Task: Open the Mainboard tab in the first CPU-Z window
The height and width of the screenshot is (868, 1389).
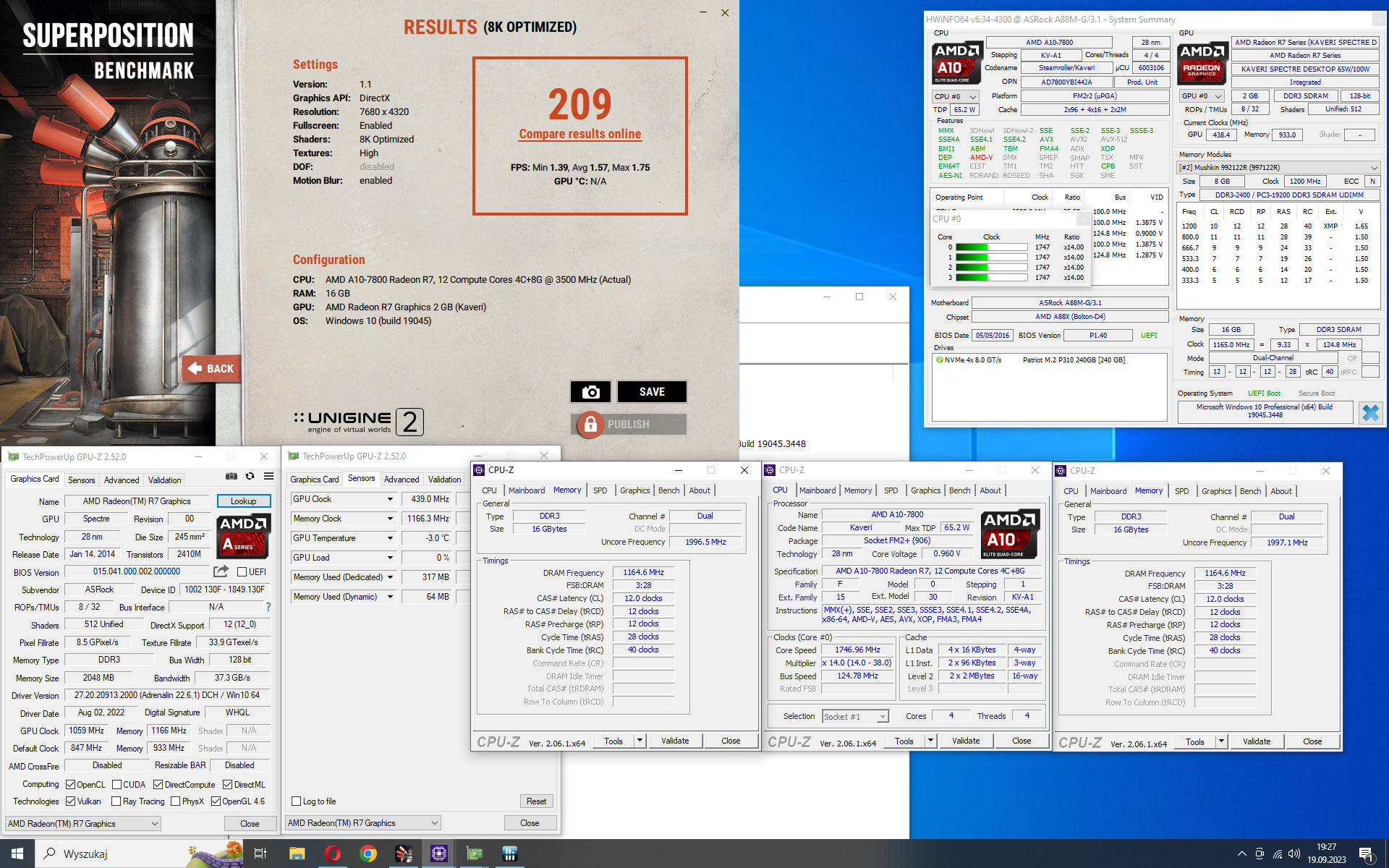Action: tap(527, 490)
